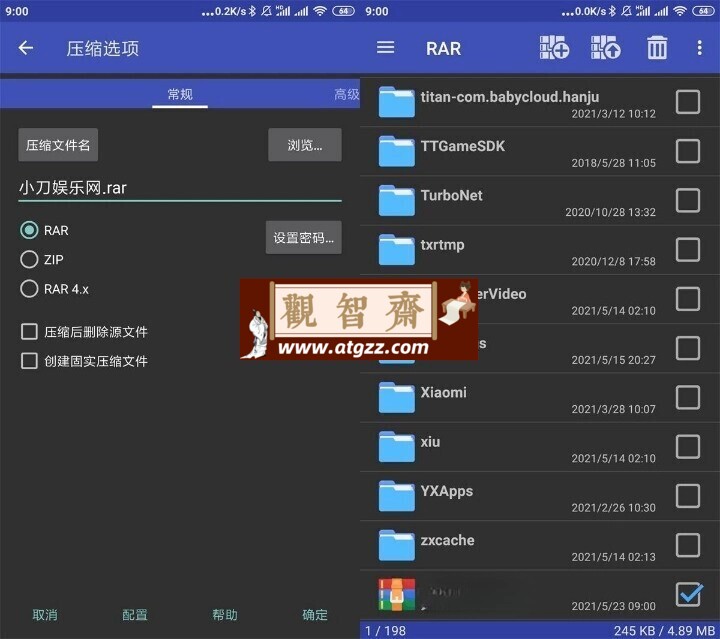Select the ZIP format radio button
The height and width of the screenshot is (639, 720).
pos(29,259)
